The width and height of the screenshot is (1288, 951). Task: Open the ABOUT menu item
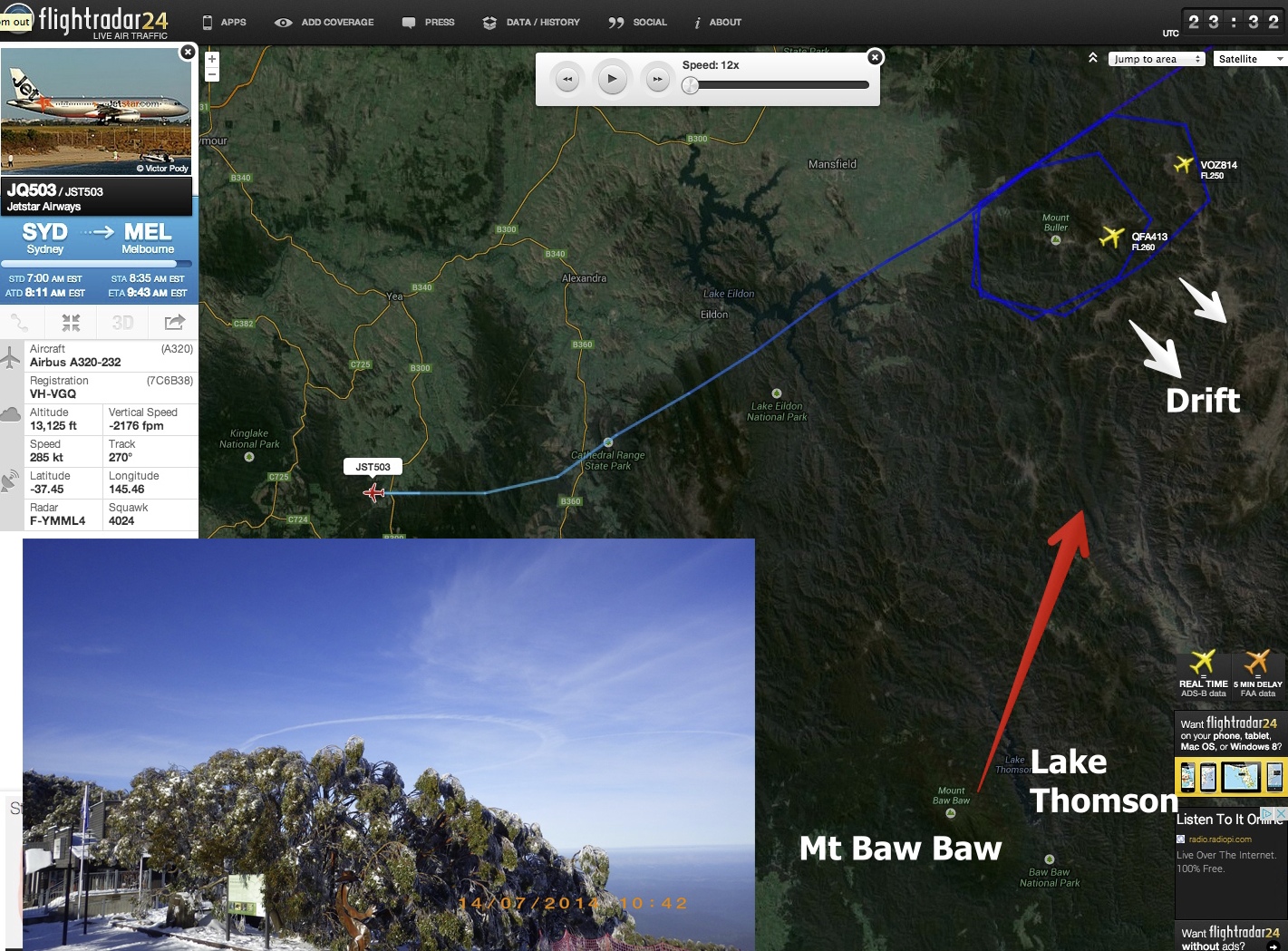[x=717, y=22]
